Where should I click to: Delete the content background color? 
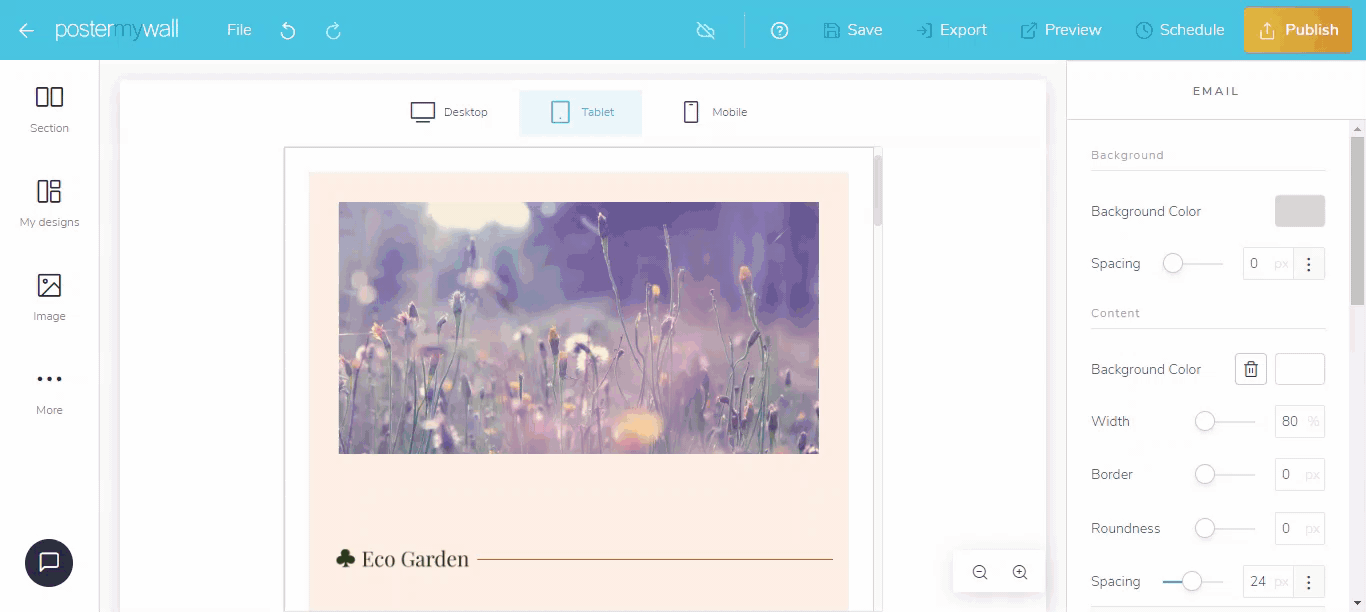[1251, 369]
